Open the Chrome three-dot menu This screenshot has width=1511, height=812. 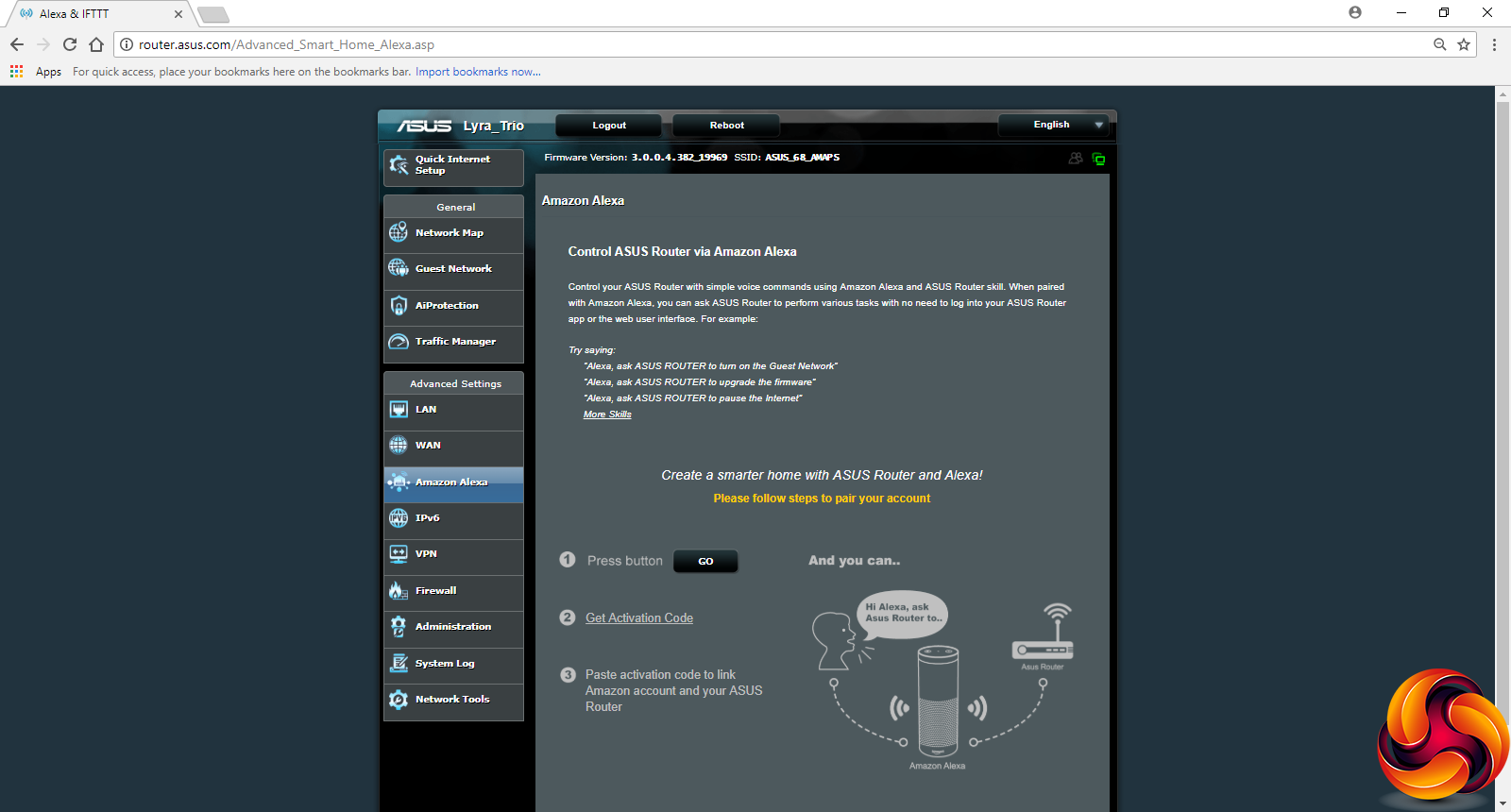(x=1494, y=44)
